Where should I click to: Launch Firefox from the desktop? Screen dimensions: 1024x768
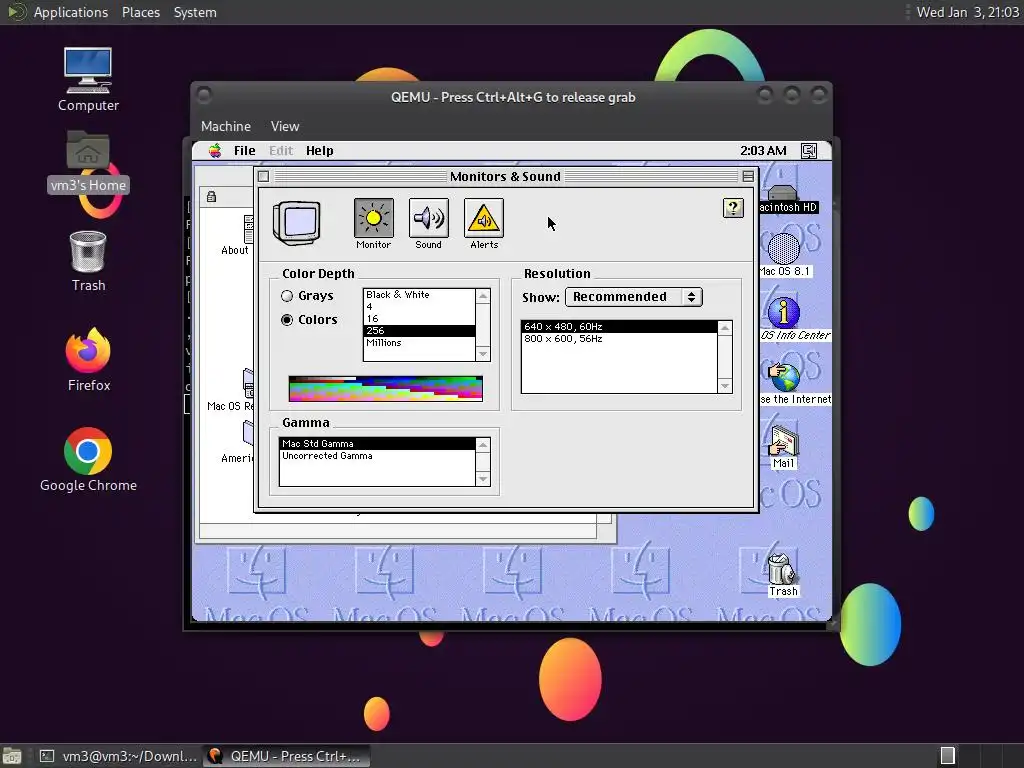click(88, 351)
